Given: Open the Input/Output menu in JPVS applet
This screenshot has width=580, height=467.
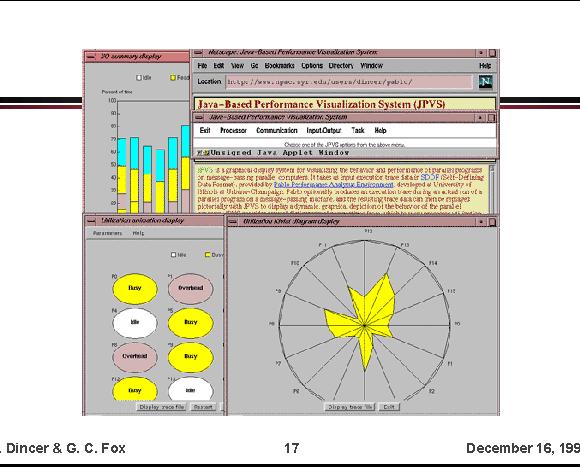Looking at the screenshot, I should [324, 131].
